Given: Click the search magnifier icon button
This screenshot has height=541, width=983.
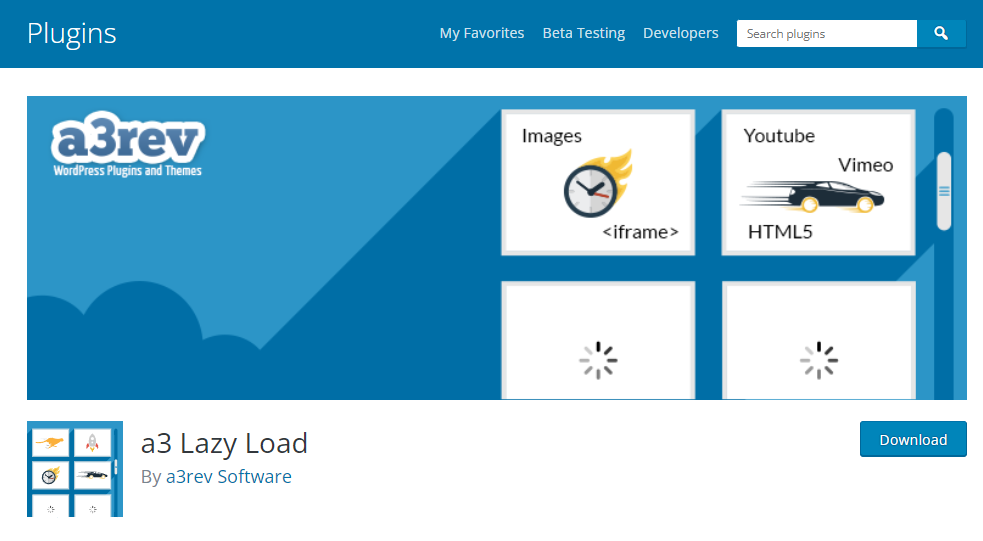Looking at the screenshot, I should click(x=941, y=33).
